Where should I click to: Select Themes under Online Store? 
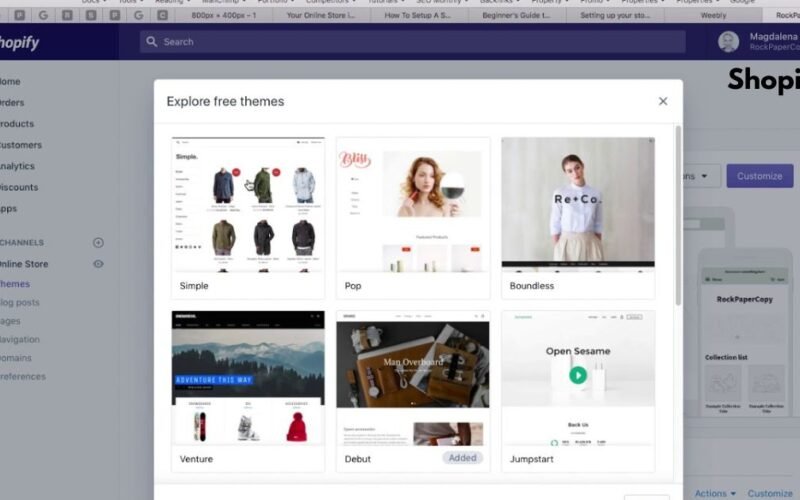tap(15, 284)
